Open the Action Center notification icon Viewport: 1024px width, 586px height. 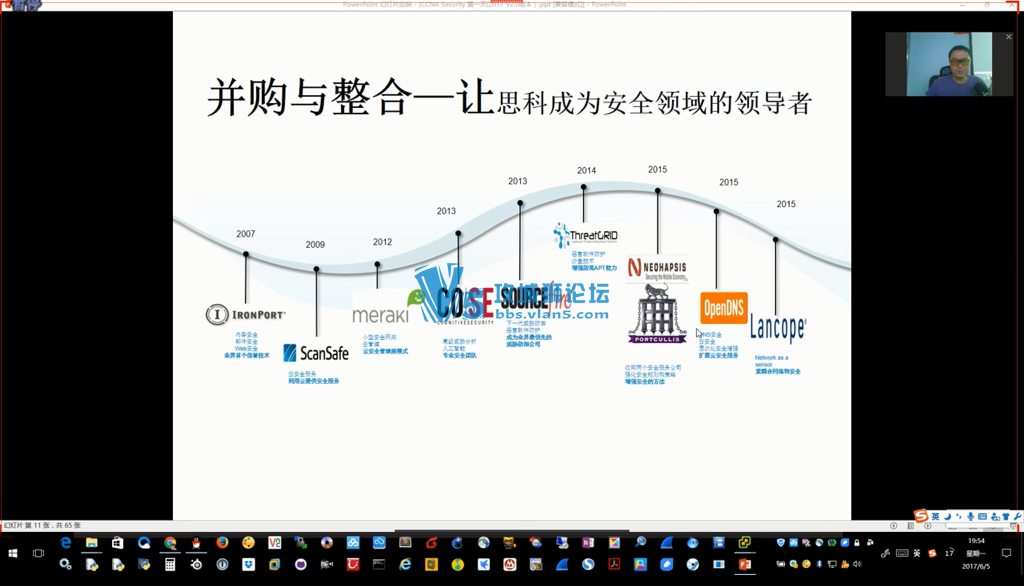tap(1006, 553)
